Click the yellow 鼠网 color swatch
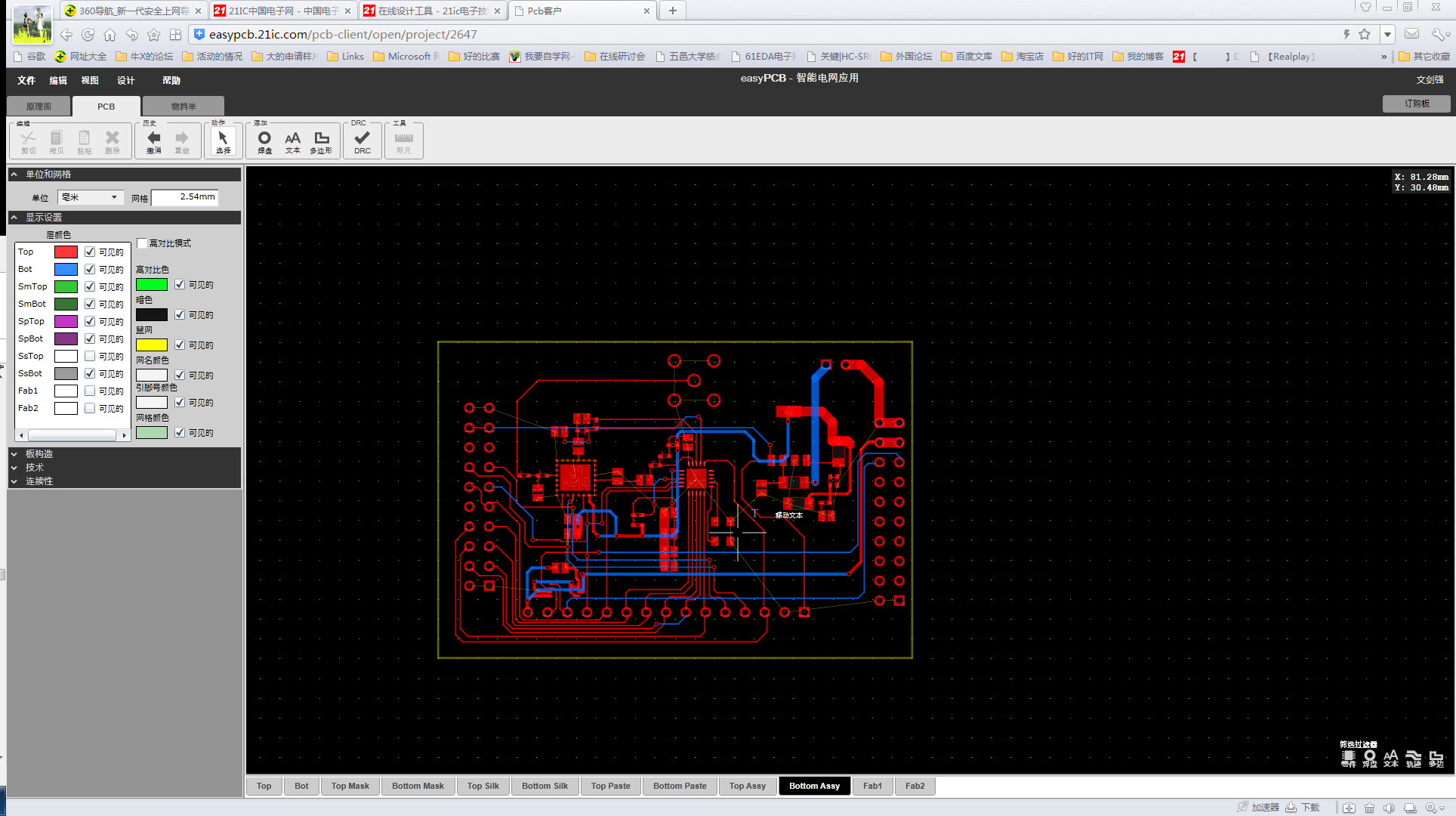This screenshot has height=816, width=1456. click(x=152, y=345)
